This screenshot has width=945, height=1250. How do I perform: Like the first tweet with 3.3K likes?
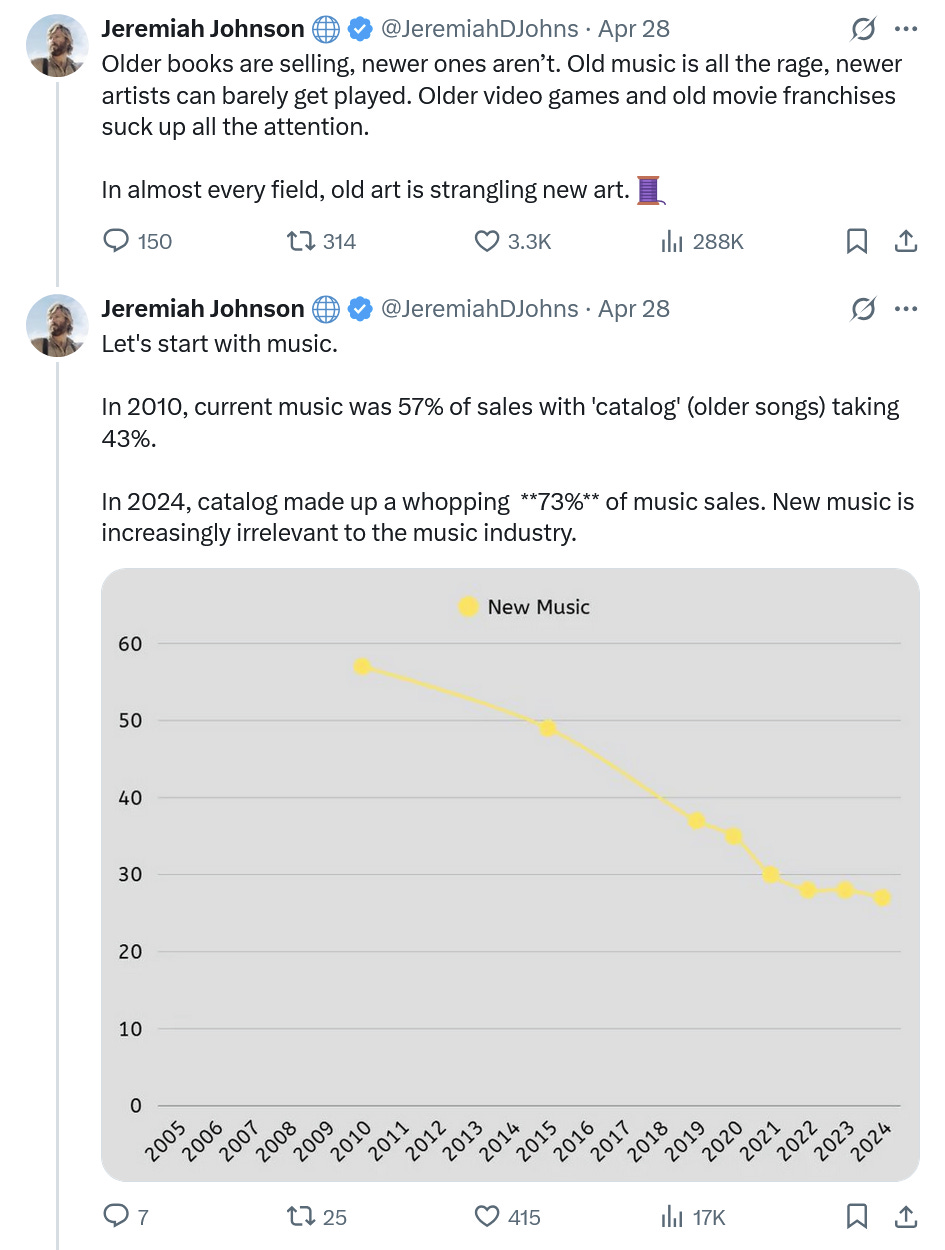[x=487, y=241]
